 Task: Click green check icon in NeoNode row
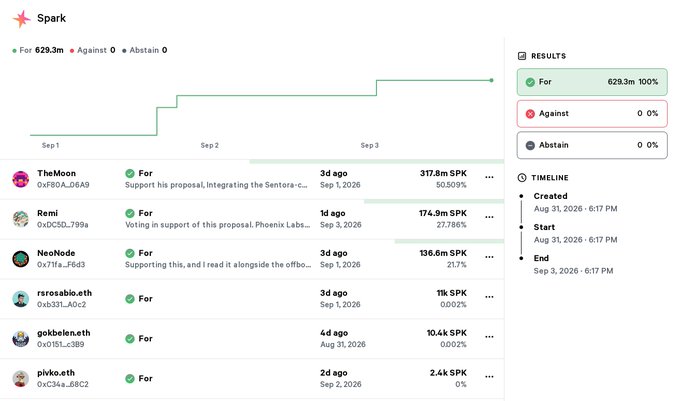click(130, 253)
